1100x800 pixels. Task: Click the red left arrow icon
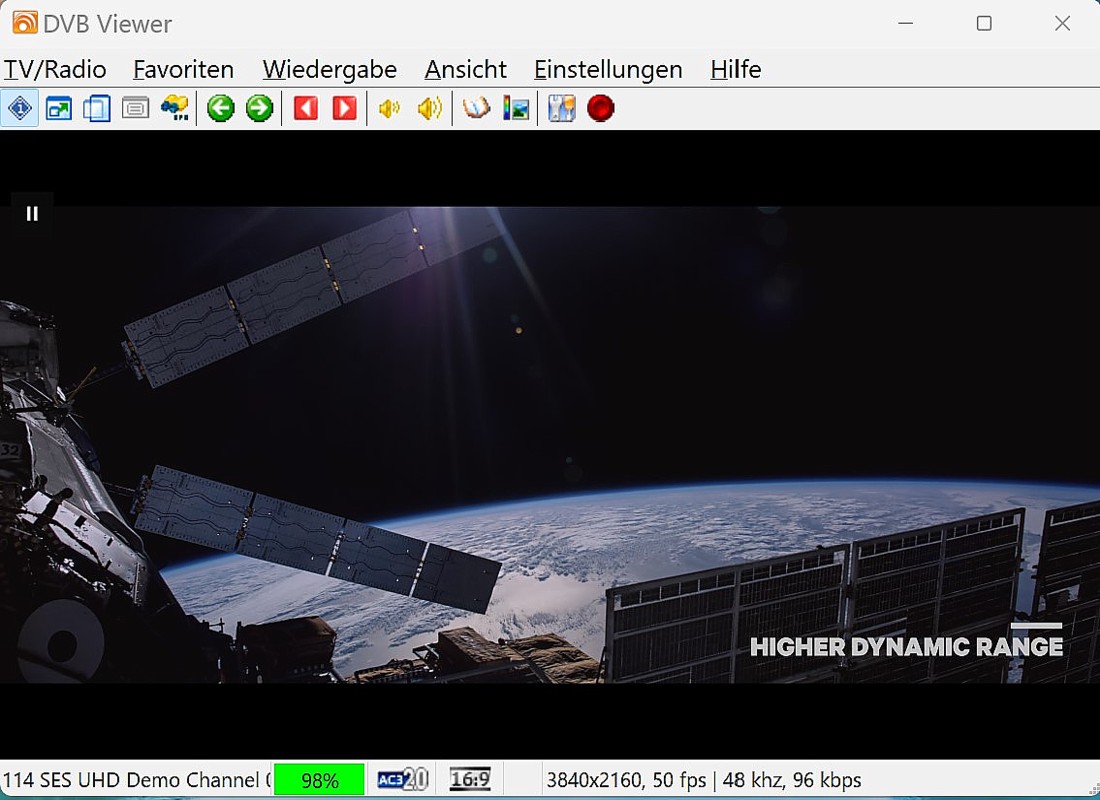point(306,109)
